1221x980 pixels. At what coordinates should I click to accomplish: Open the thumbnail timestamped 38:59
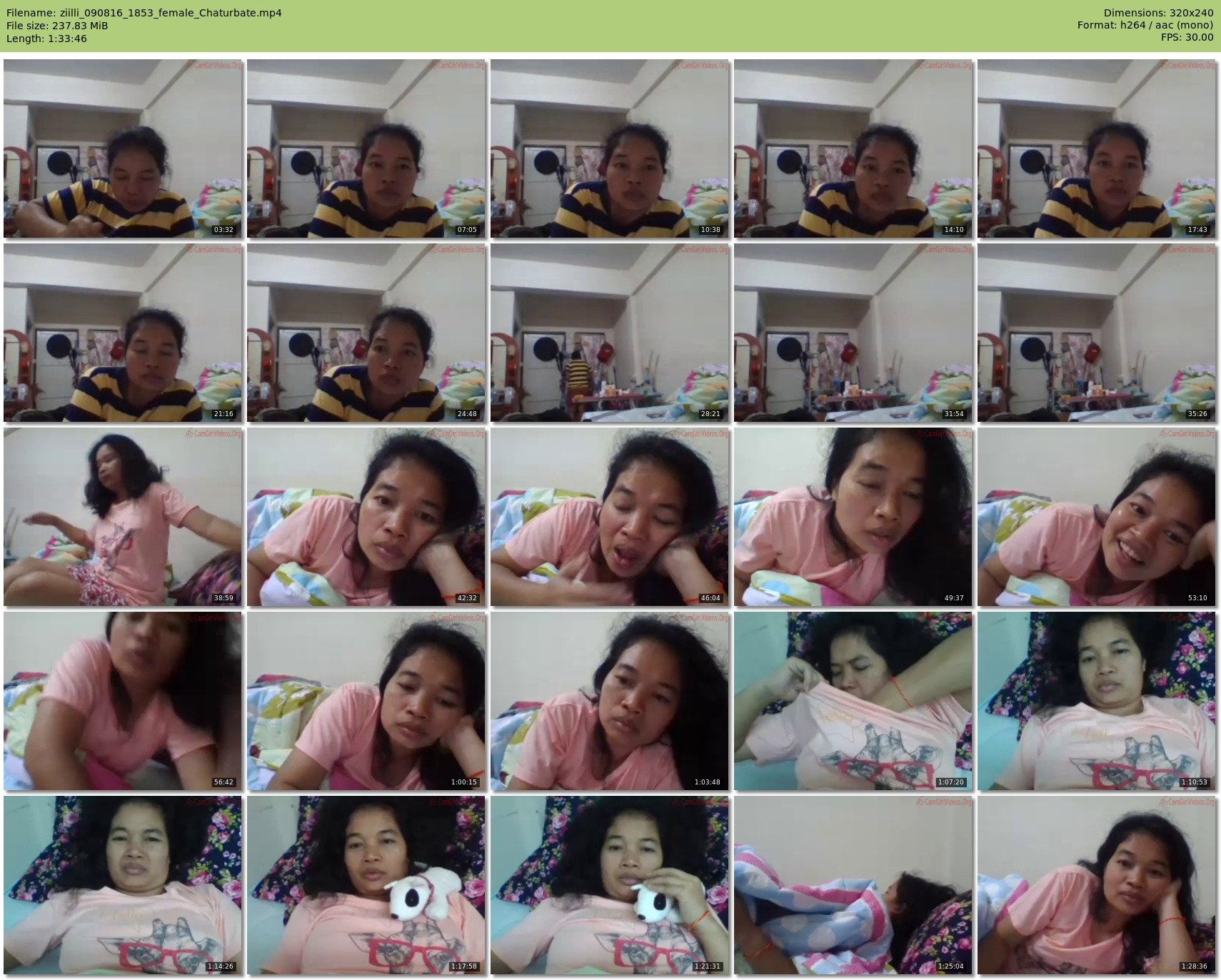coord(123,517)
